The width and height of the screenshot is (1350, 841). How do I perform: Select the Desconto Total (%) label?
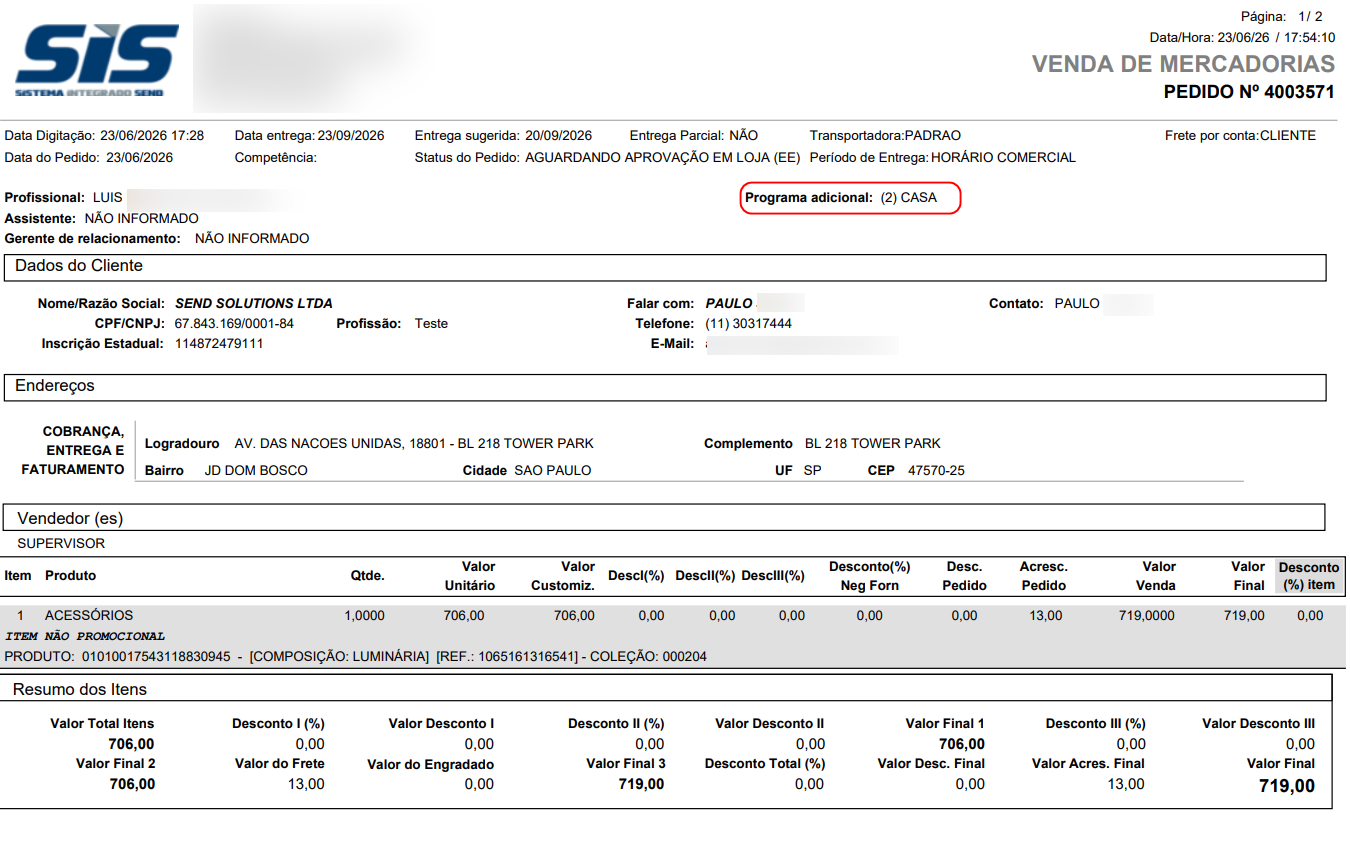tap(765, 763)
